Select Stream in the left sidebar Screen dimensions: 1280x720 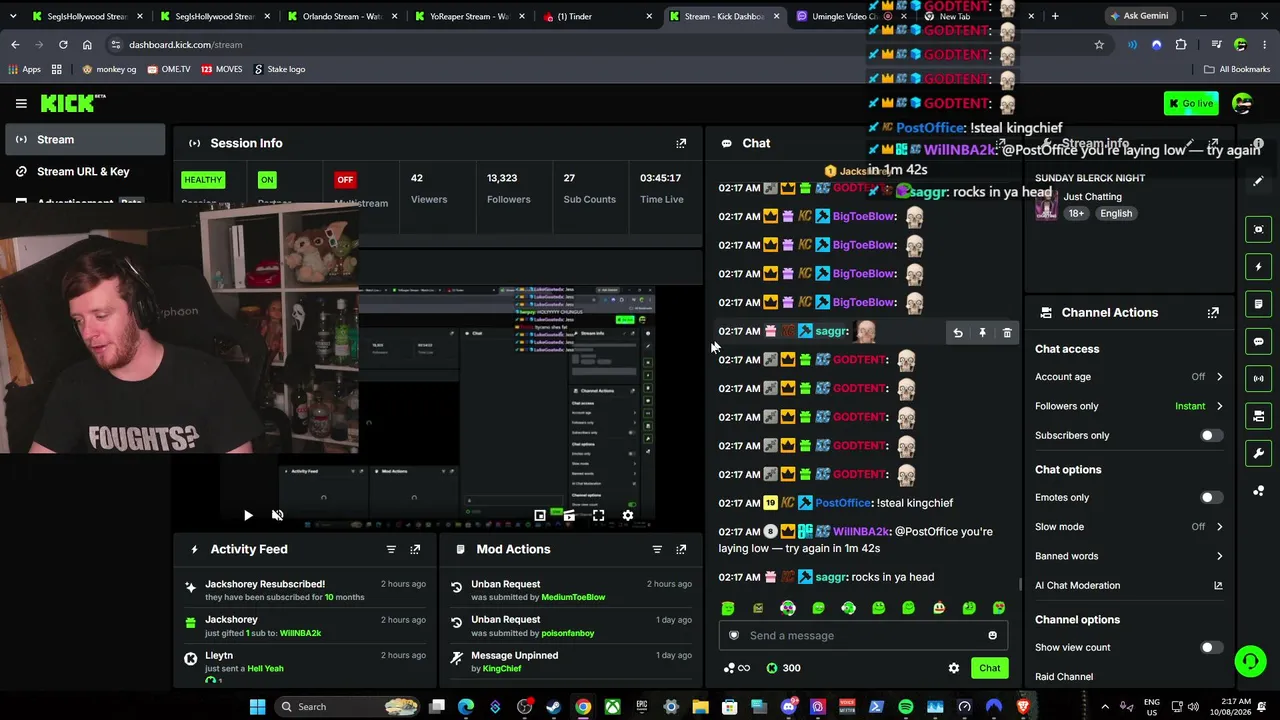click(x=83, y=140)
